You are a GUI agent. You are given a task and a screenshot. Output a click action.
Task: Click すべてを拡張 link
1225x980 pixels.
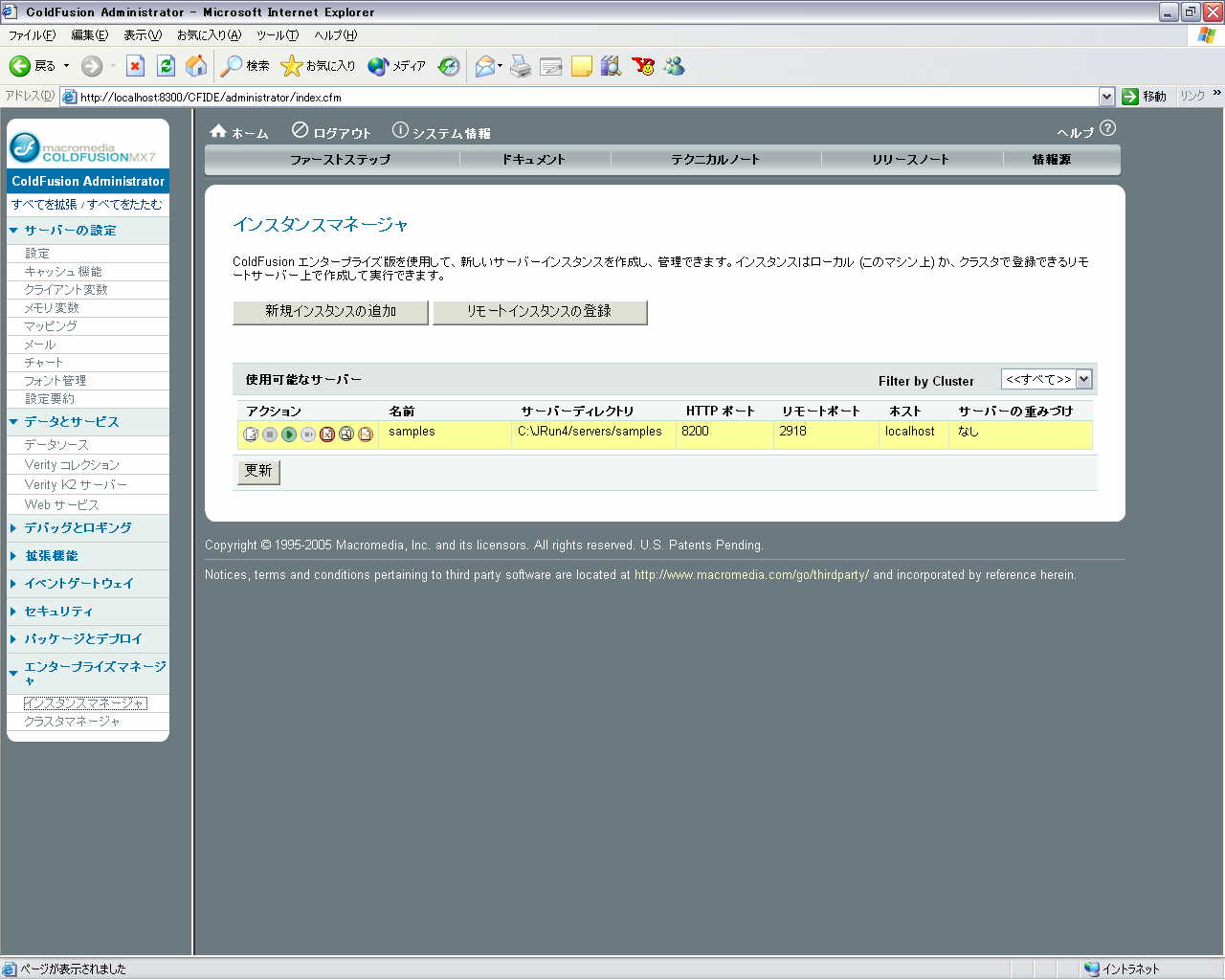[x=44, y=205]
